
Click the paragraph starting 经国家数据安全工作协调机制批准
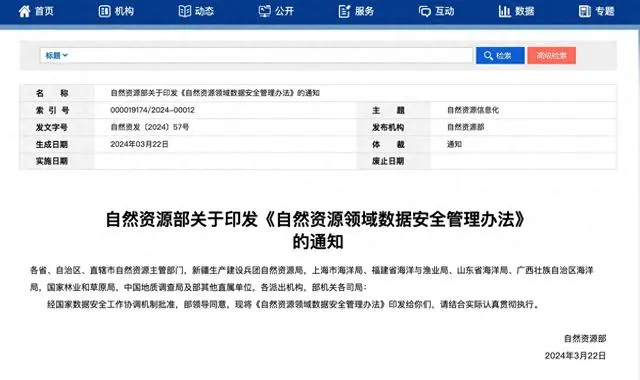click(293, 304)
